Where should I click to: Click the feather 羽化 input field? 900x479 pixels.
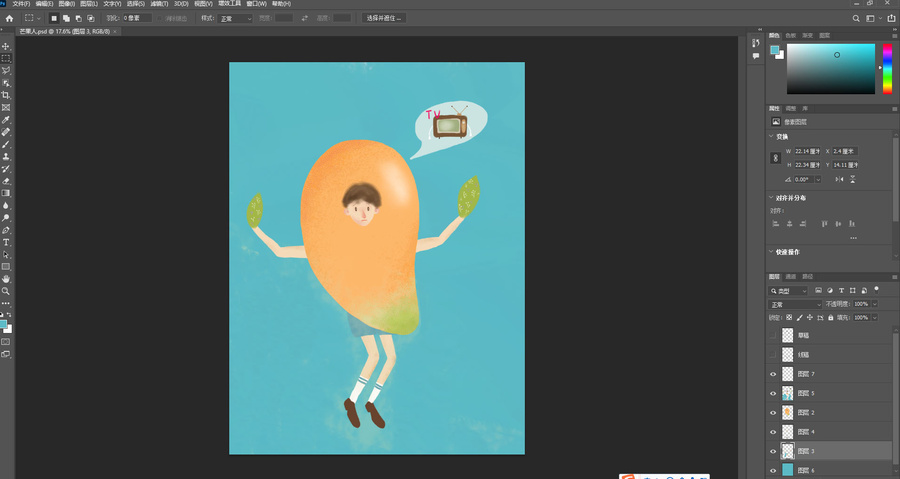point(137,18)
